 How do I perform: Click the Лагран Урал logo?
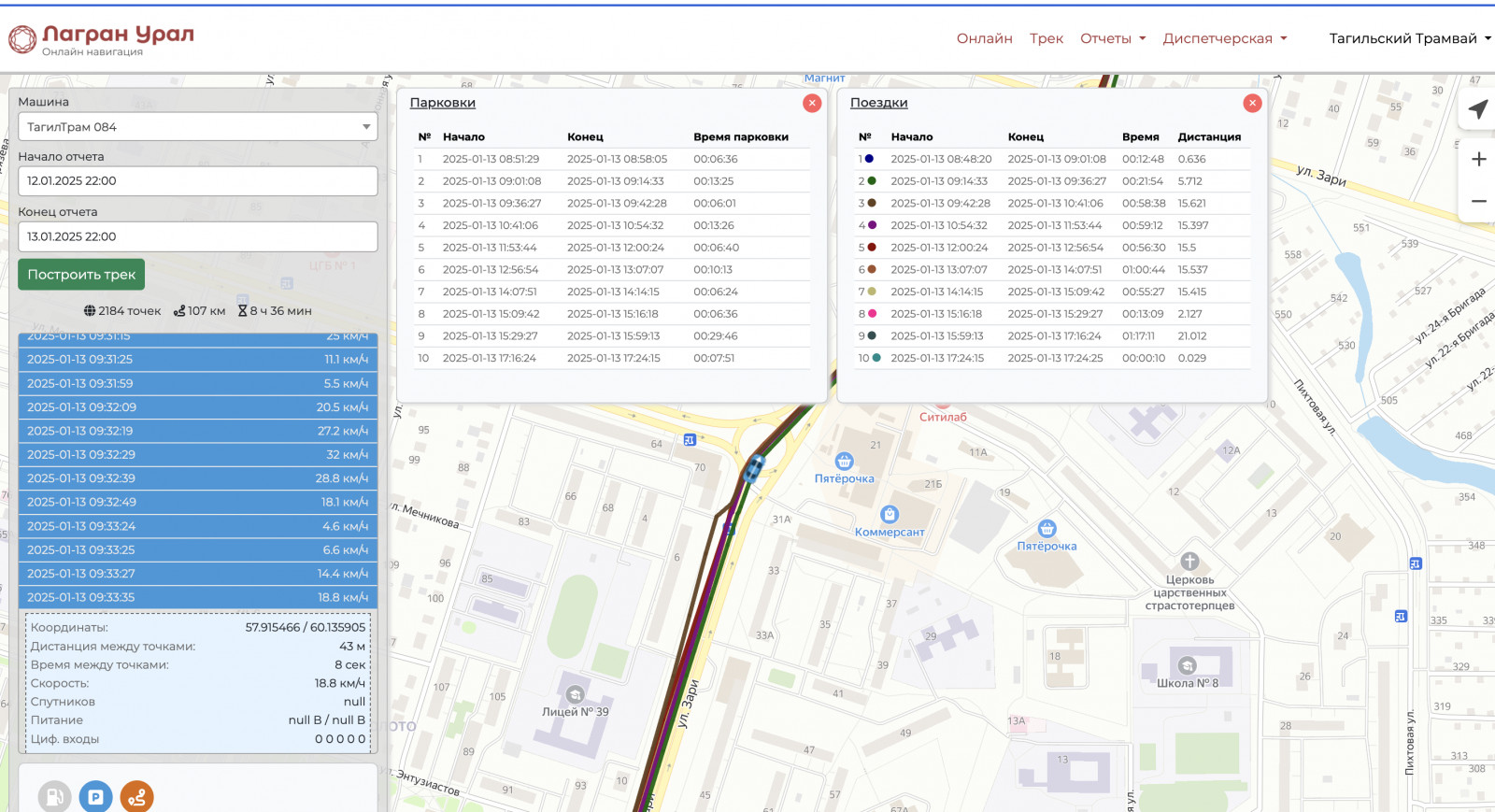pyautogui.click(x=102, y=39)
